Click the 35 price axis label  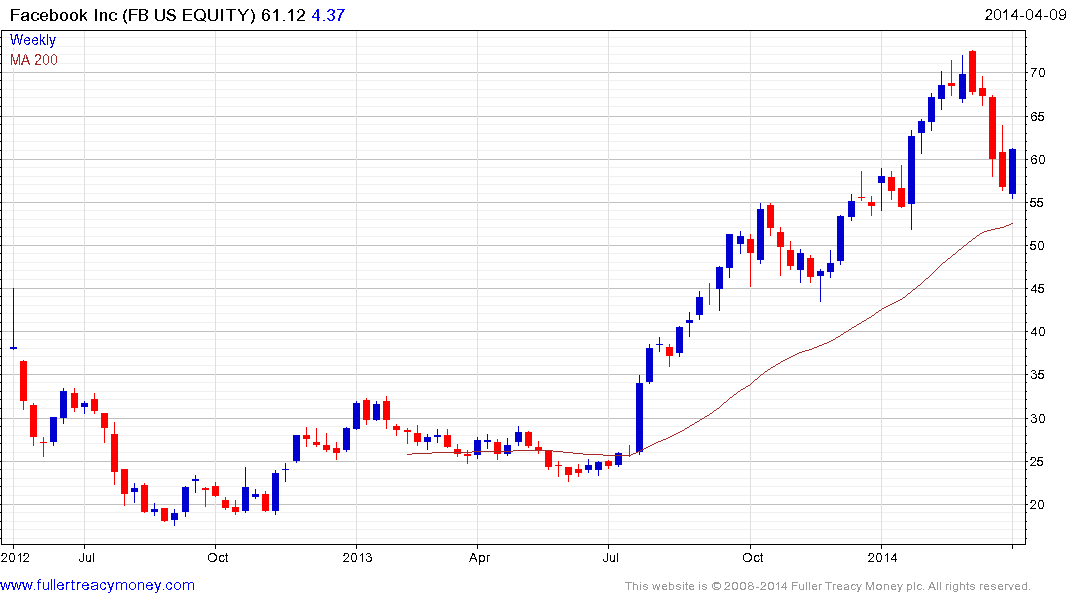(1037, 375)
